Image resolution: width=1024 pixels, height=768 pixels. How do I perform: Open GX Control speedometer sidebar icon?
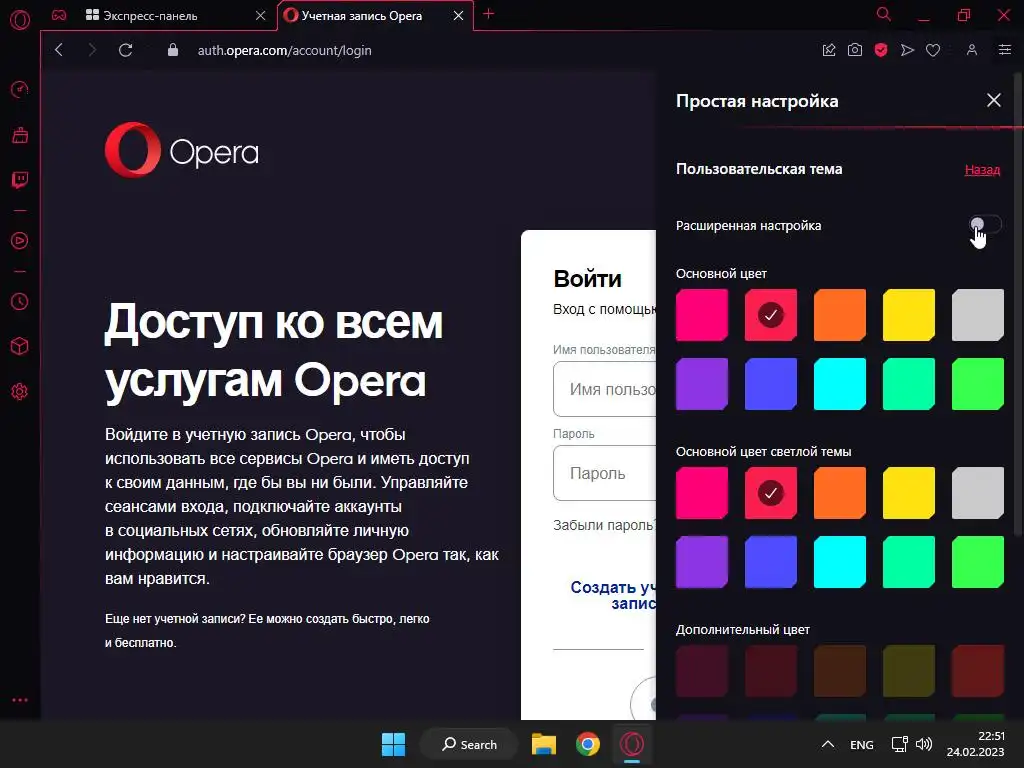20,89
